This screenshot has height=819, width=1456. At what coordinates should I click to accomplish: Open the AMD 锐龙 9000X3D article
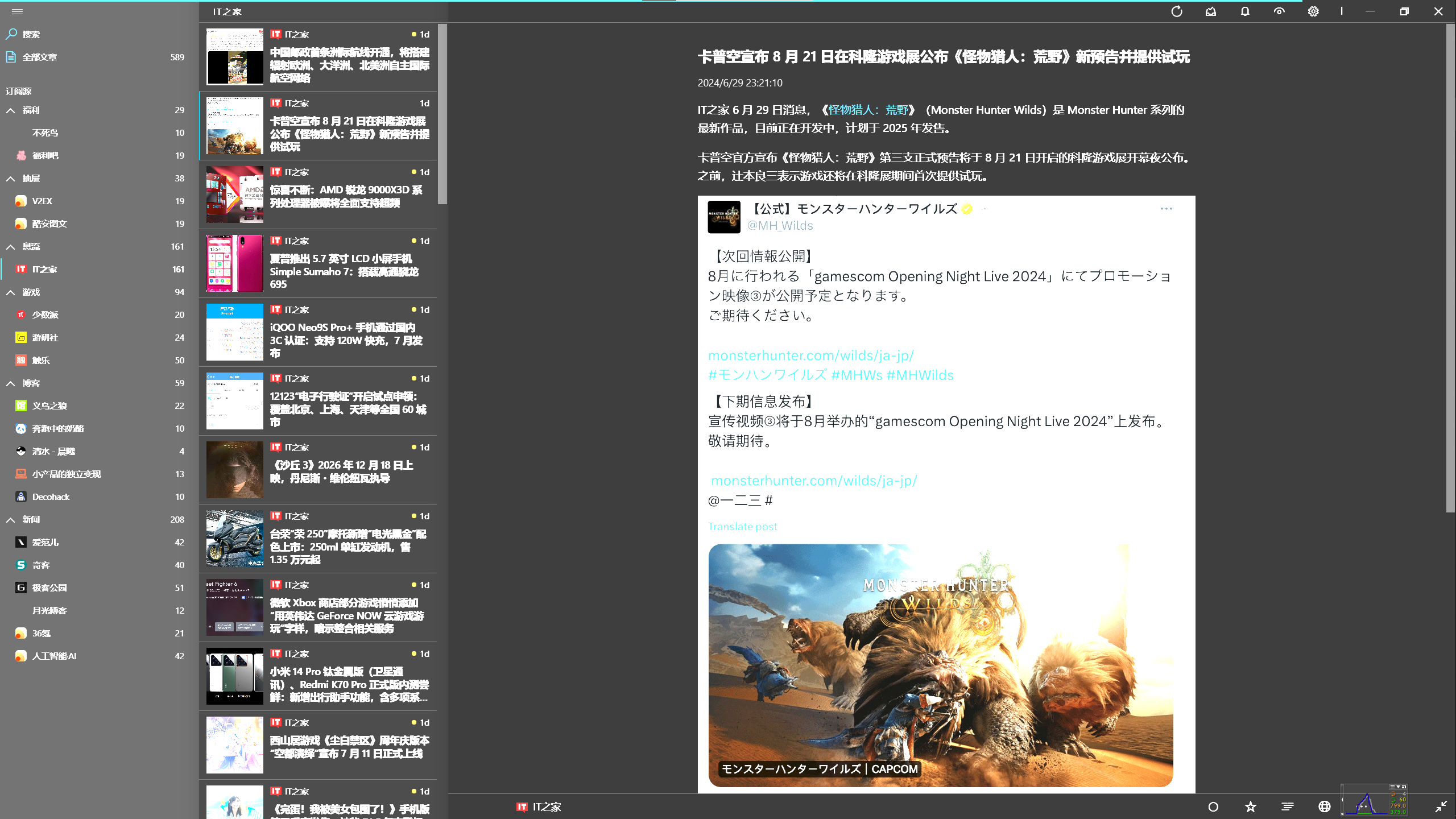(x=318, y=195)
